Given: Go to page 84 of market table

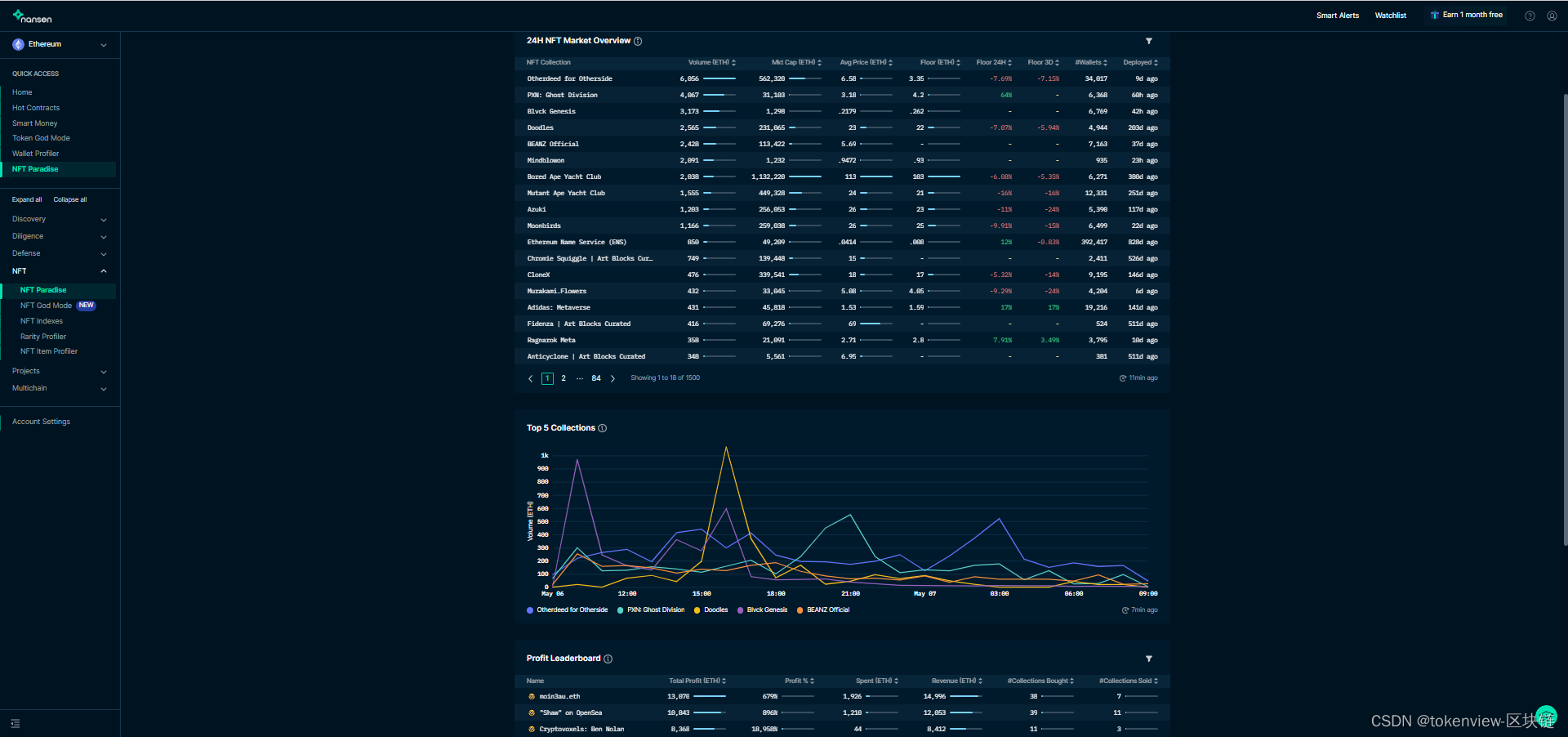Looking at the screenshot, I should [x=596, y=378].
